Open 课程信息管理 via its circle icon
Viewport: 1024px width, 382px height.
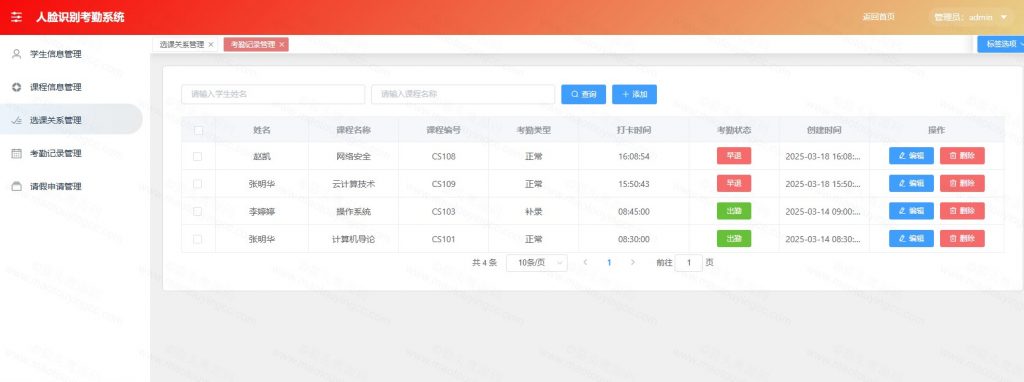17,88
